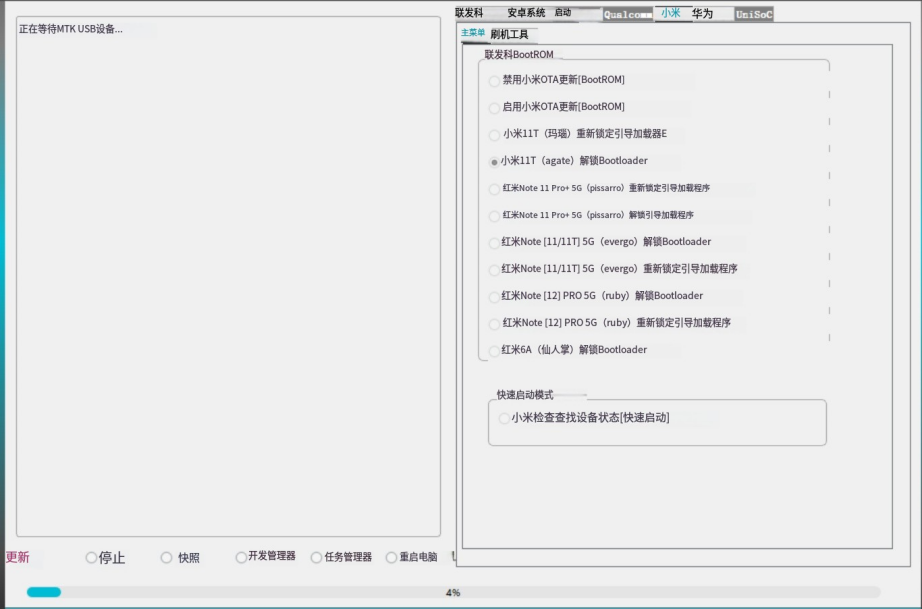The height and width of the screenshot is (609, 922).
Task: Select 红米6A（仙人掌）解锁Bootloader option
Action: click(x=568, y=350)
